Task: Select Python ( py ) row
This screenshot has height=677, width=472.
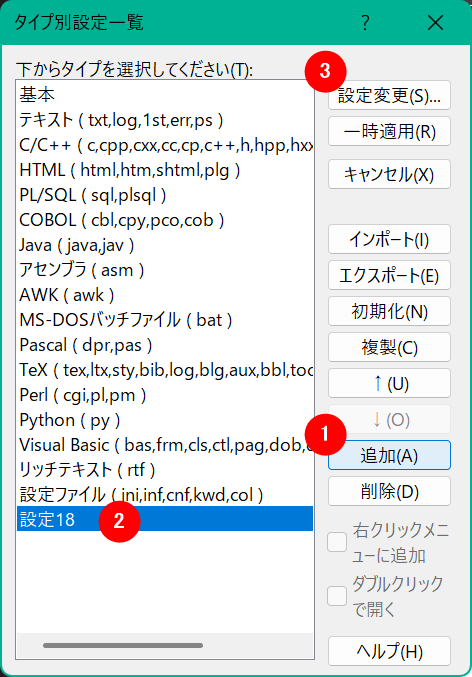Action: coord(165,421)
